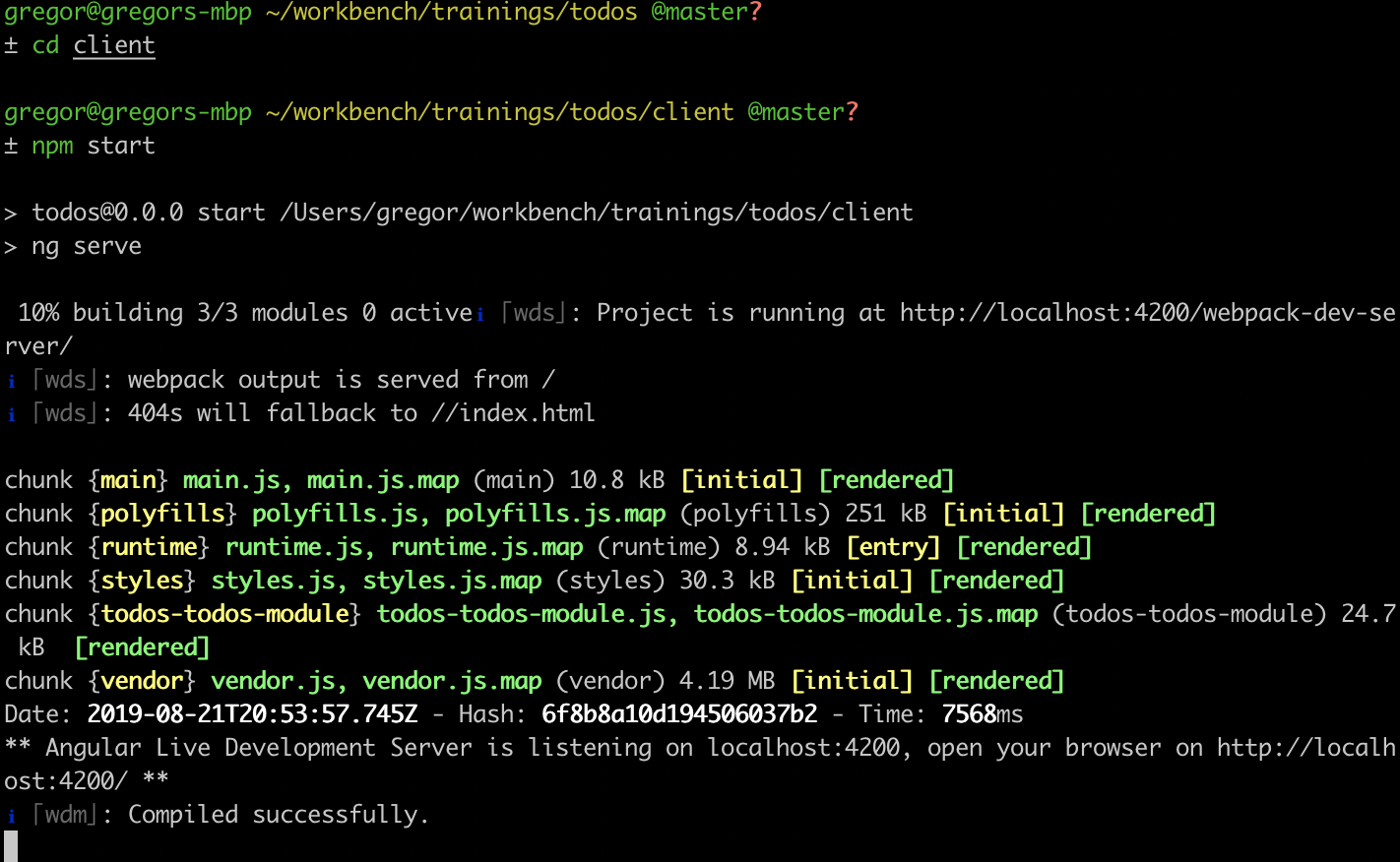
Task: Click the '10.8 kB' size value
Action: click(617, 480)
